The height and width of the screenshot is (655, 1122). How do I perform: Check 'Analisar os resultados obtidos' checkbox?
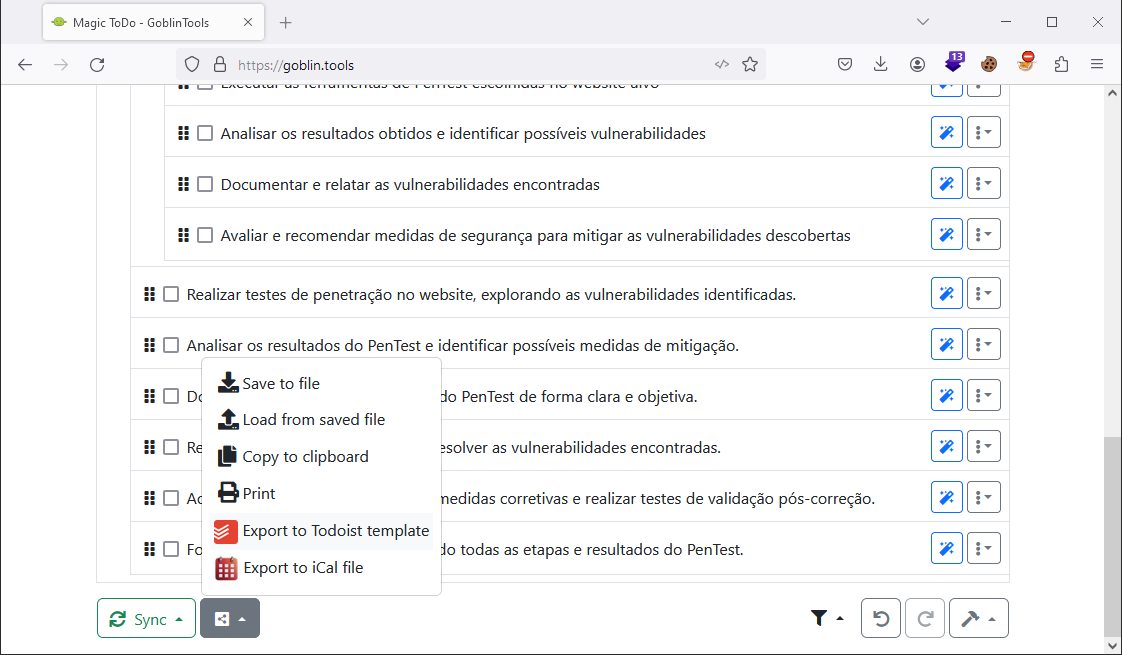205,133
